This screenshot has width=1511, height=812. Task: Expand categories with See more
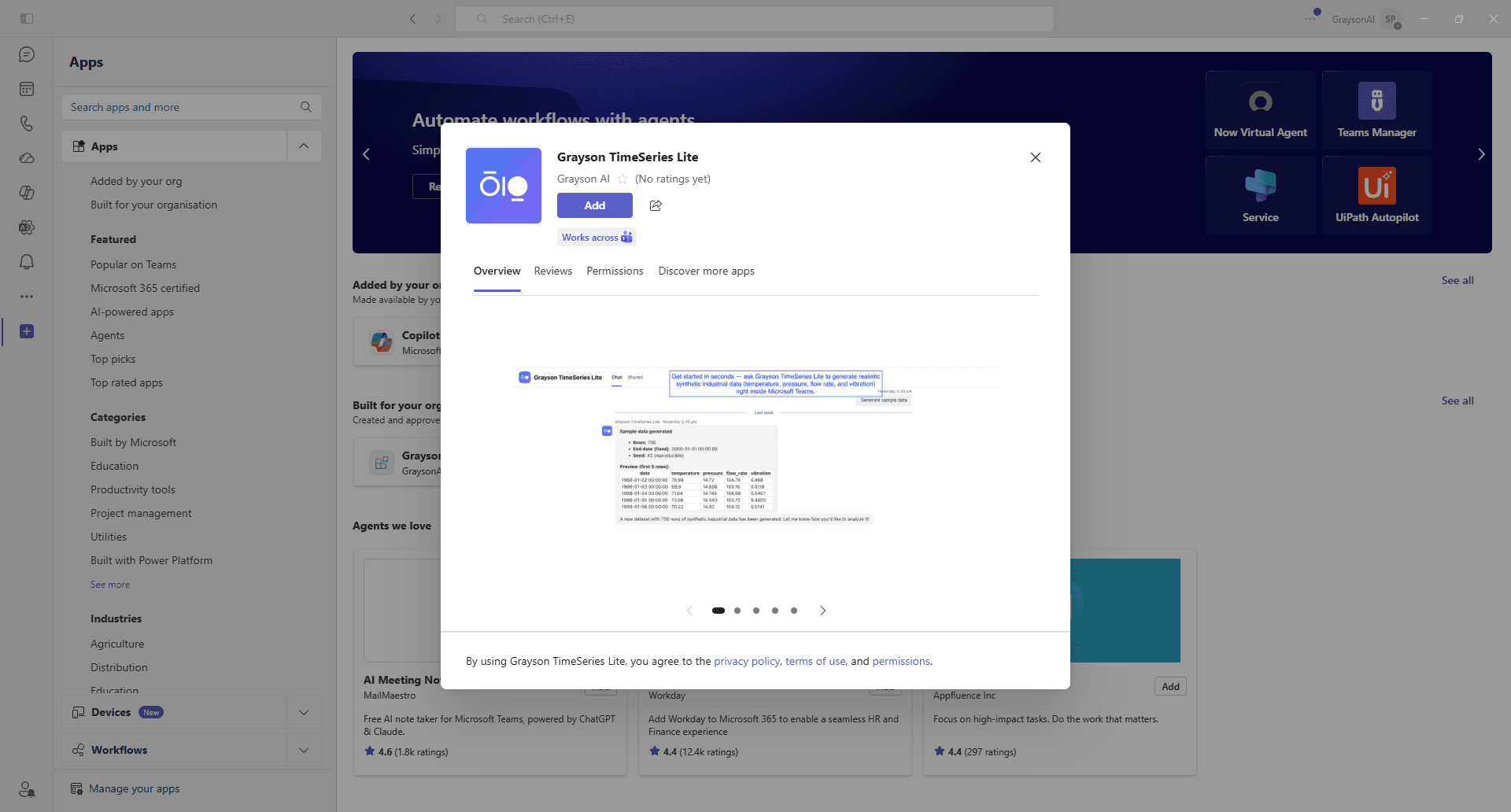point(110,585)
